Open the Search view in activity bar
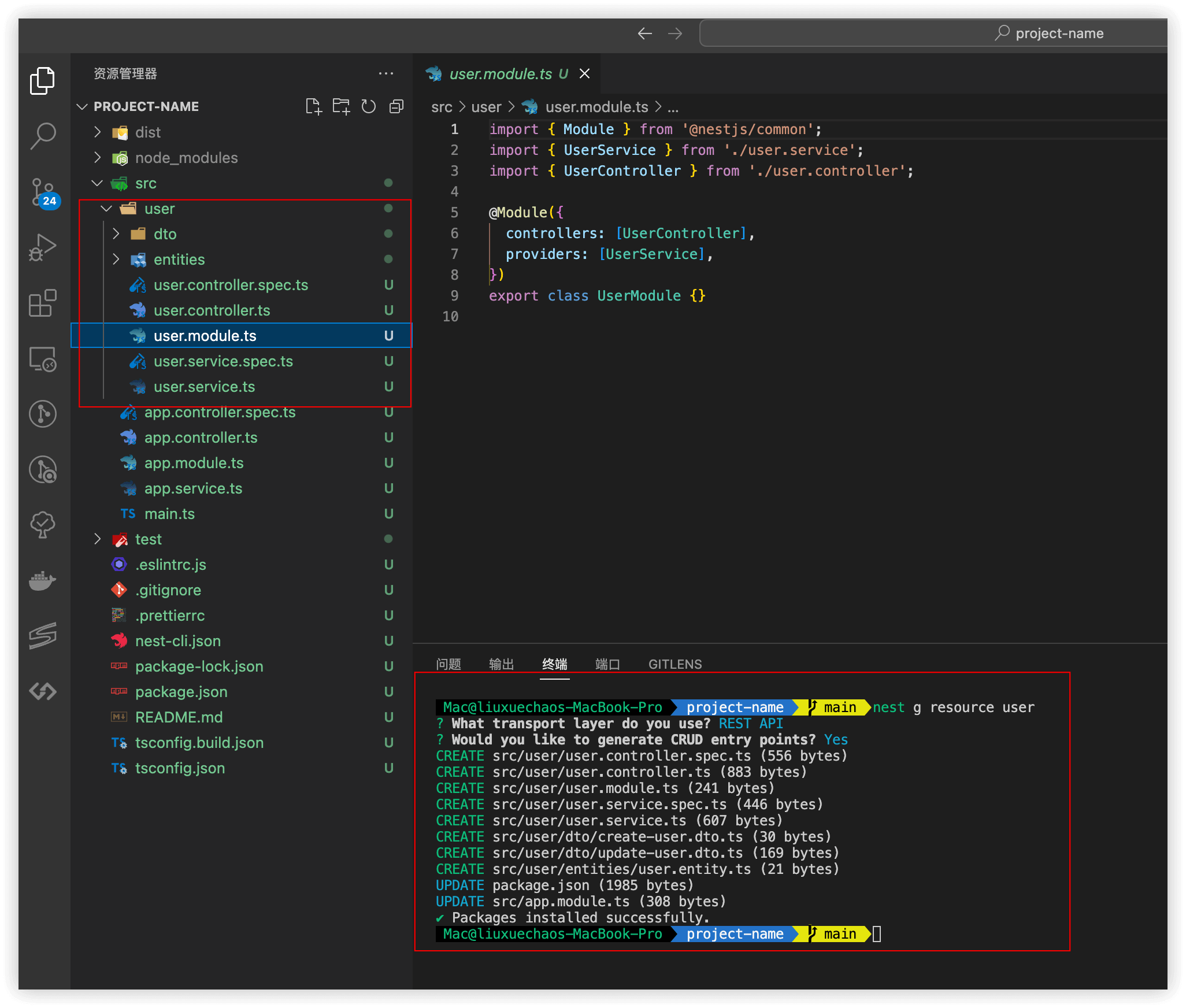The image size is (1186, 1008). [x=43, y=136]
